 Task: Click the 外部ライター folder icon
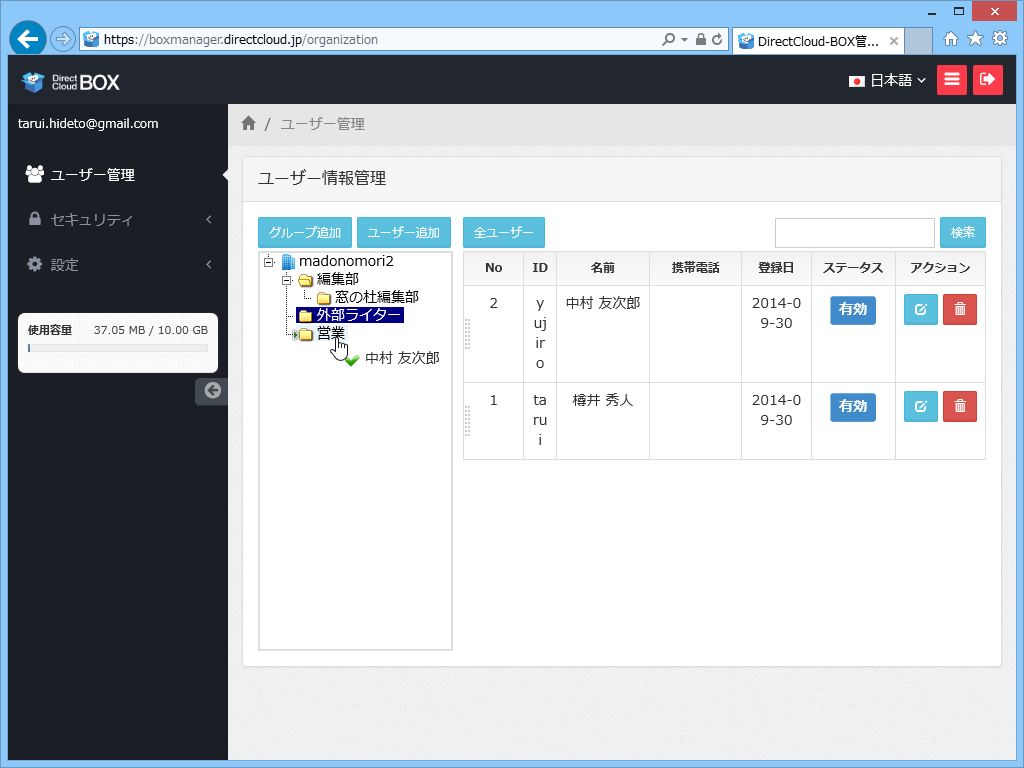tap(305, 315)
